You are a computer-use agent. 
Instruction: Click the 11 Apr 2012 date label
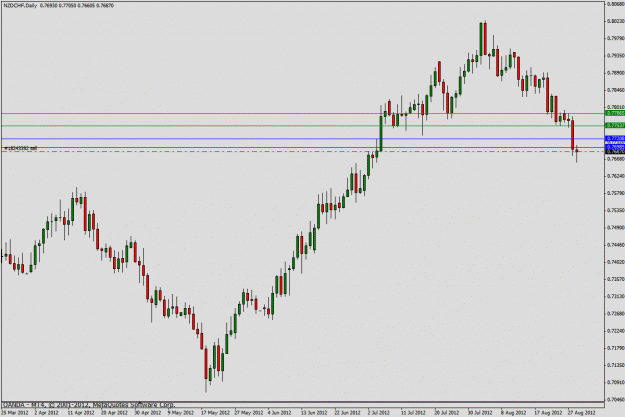coord(81,413)
